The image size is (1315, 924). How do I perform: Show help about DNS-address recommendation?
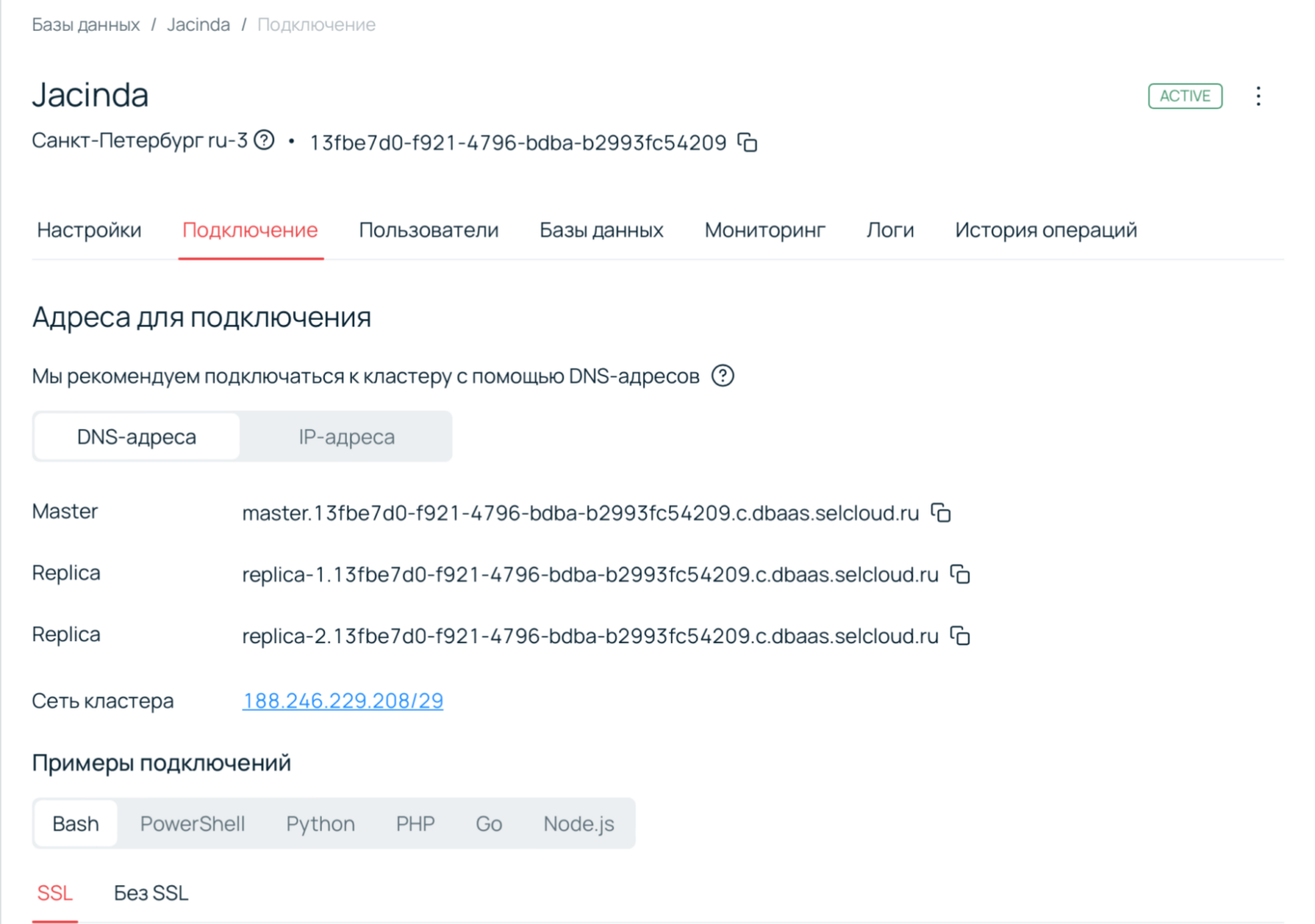723,376
